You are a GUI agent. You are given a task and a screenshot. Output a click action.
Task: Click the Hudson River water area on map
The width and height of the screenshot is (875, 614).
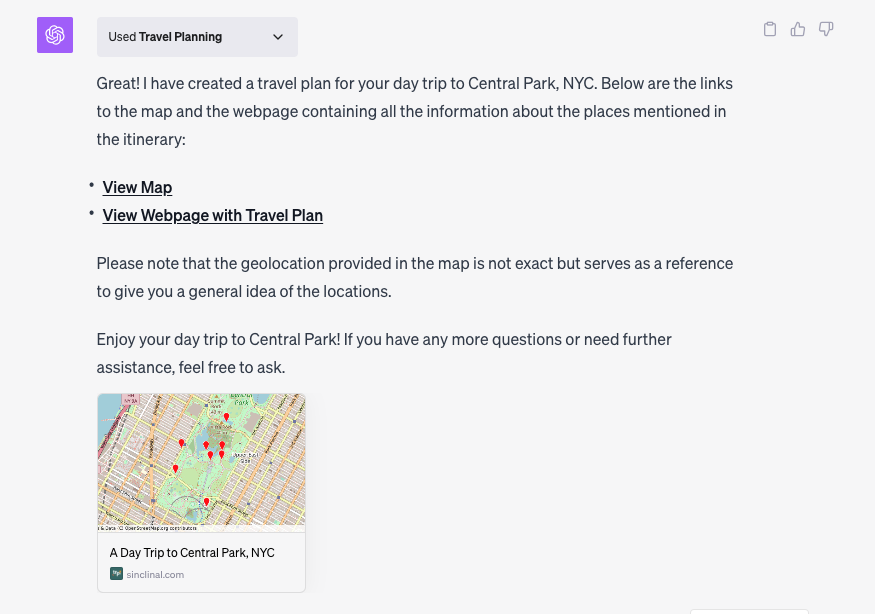[x=109, y=414]
